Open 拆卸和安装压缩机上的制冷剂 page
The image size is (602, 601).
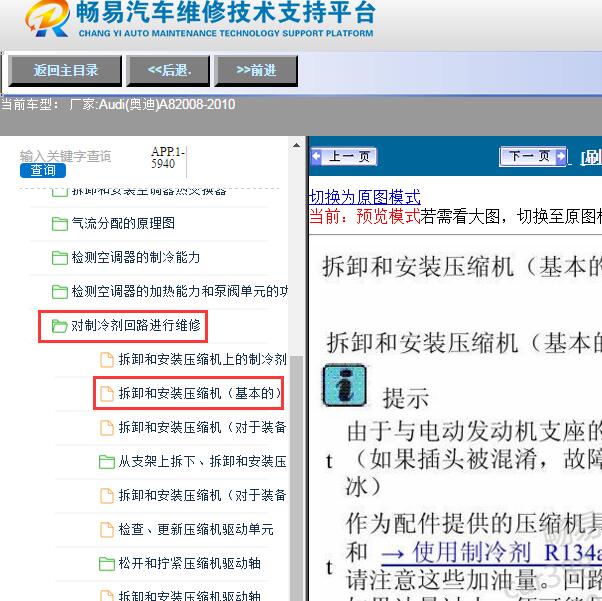click(202, 360)
